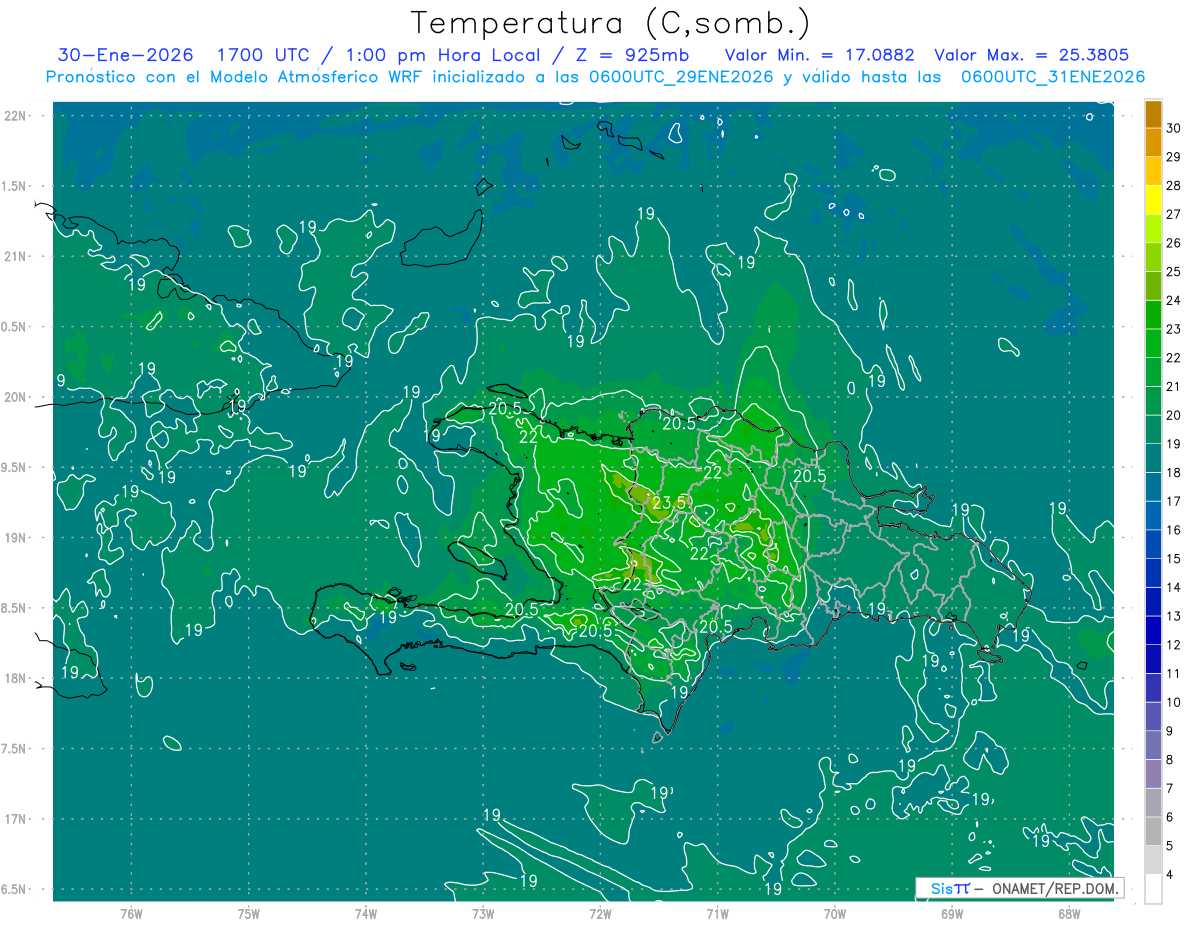Click the '20N' latitude axis label
1200x927 pixels.
click(x=15, y=397)
